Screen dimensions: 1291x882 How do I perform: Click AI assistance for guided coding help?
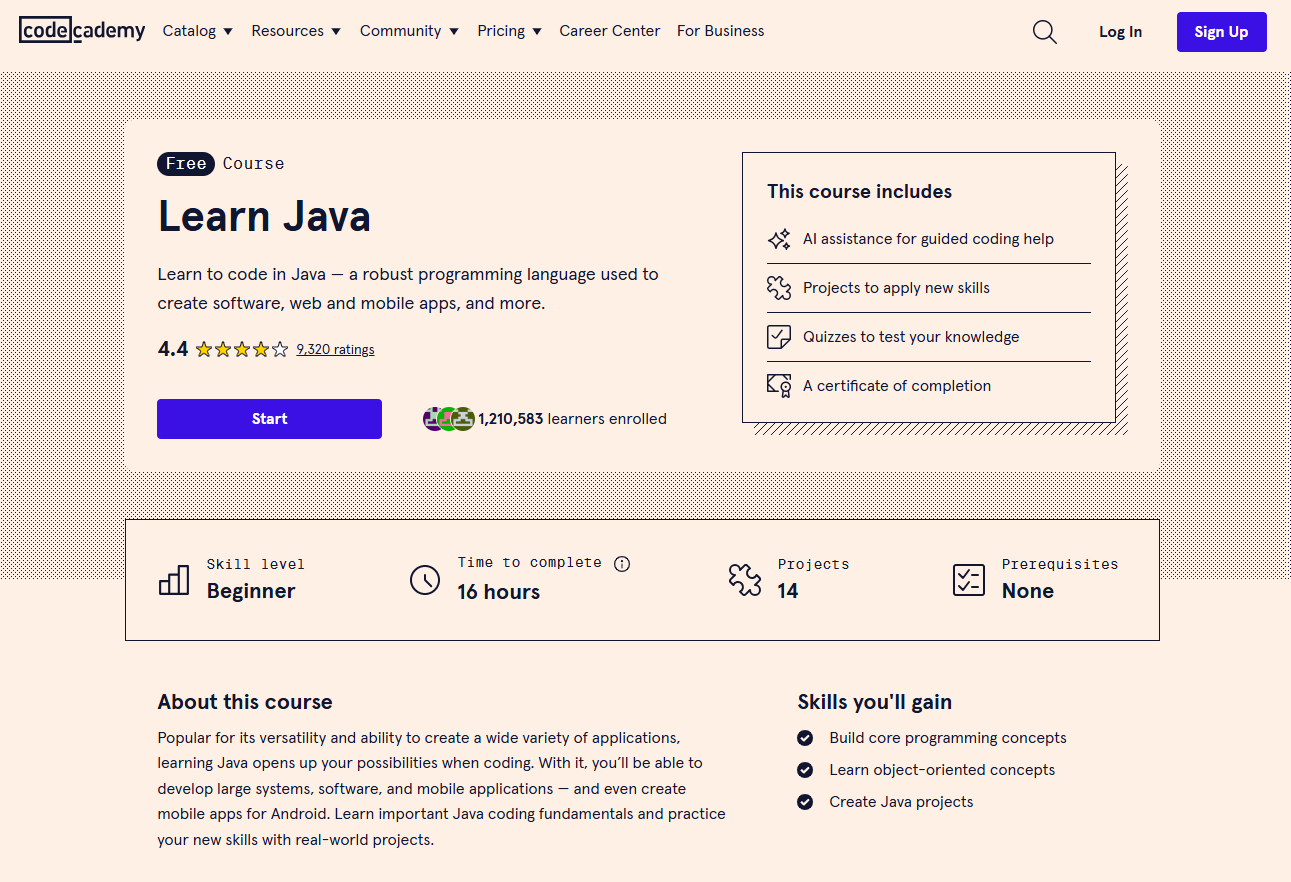tap(928, 239)
